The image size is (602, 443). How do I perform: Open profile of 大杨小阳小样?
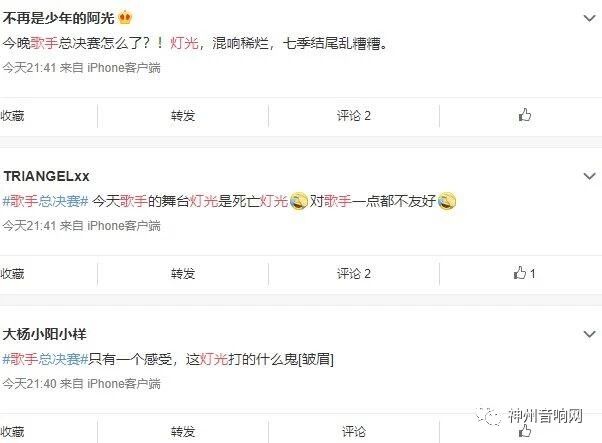(x=45, y=334)
